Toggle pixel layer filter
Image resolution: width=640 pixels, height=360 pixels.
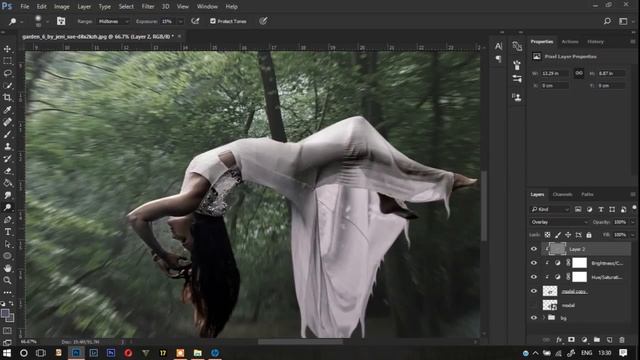(578, 209)
